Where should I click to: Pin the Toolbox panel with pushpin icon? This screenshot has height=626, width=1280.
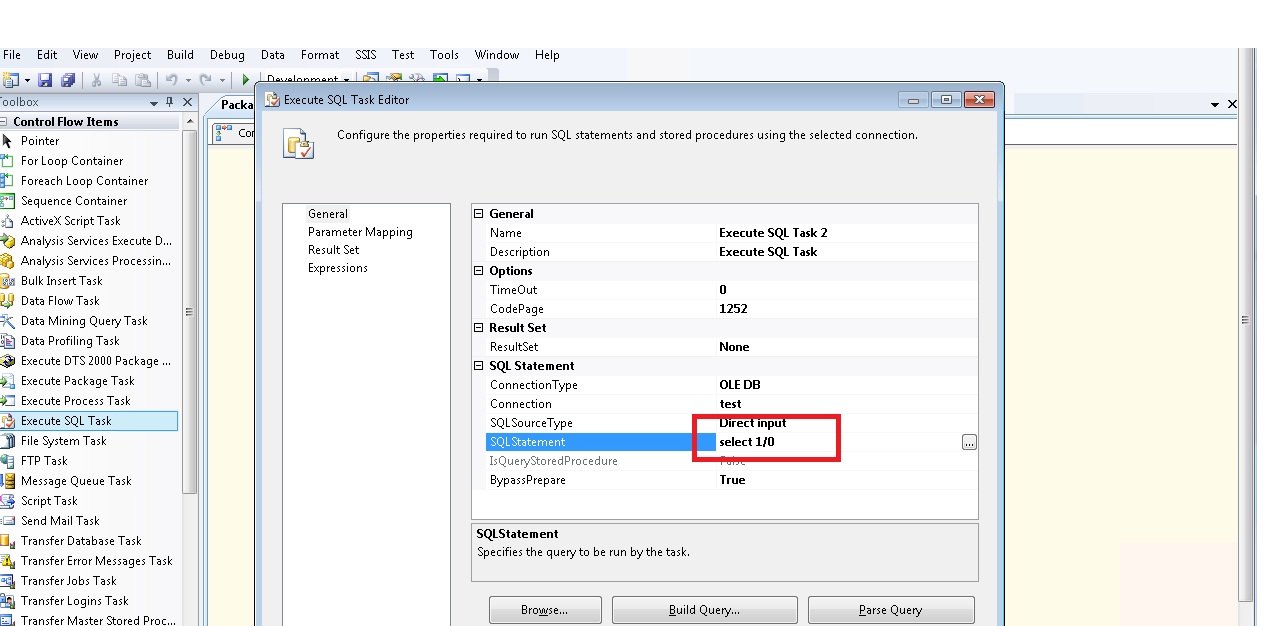(x=171, y=102)
